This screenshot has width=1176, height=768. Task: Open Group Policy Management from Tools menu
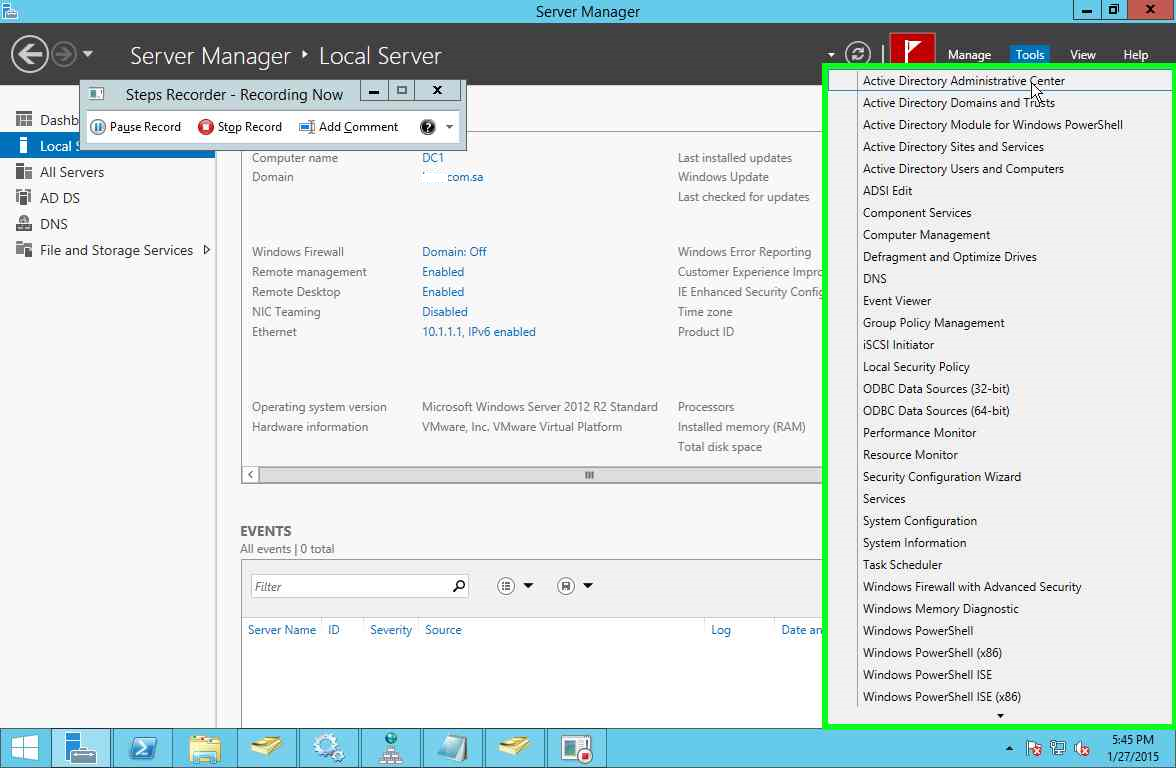point(933,323)
